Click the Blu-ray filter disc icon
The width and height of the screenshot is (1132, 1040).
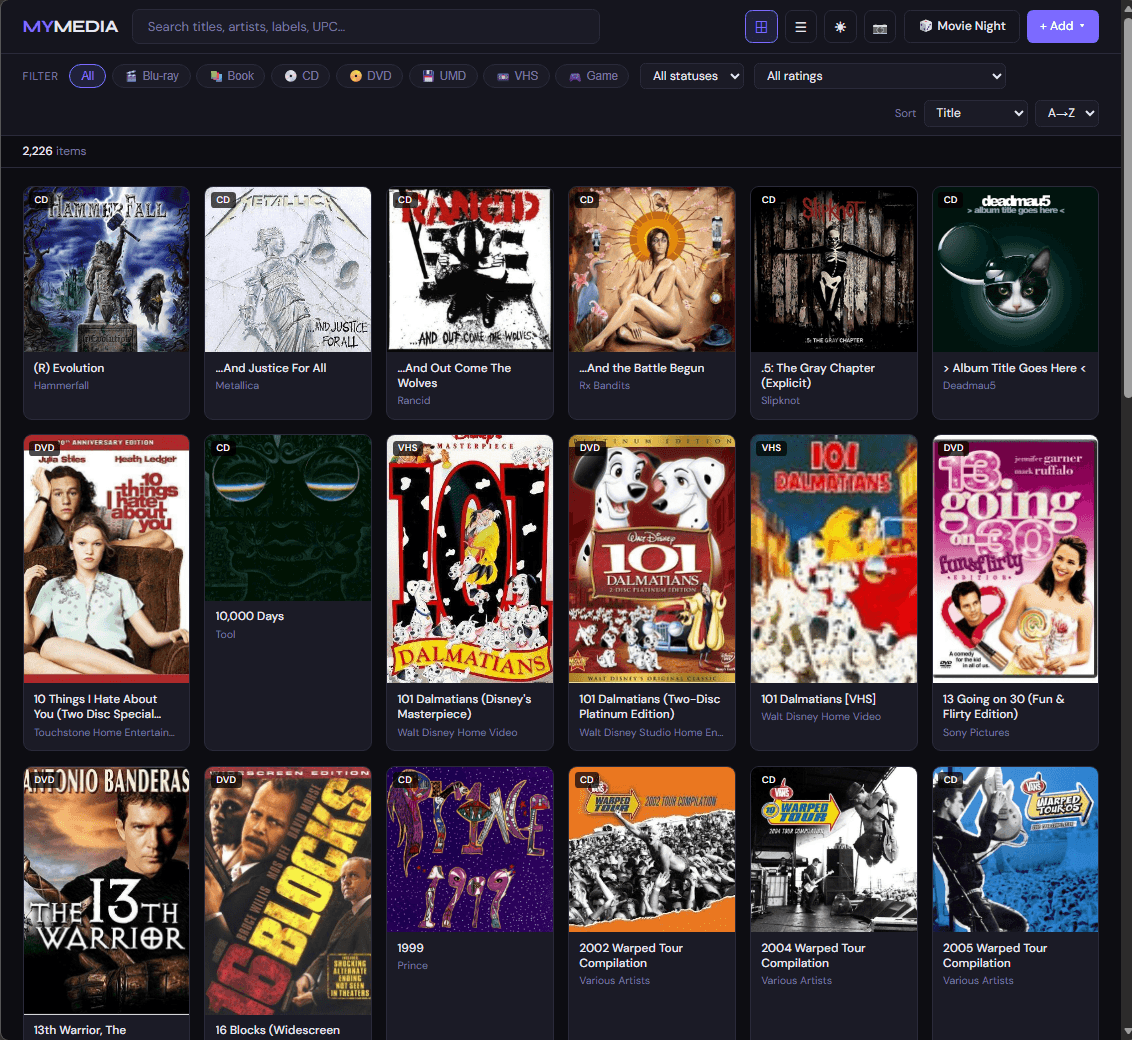(x=130, y=75)
